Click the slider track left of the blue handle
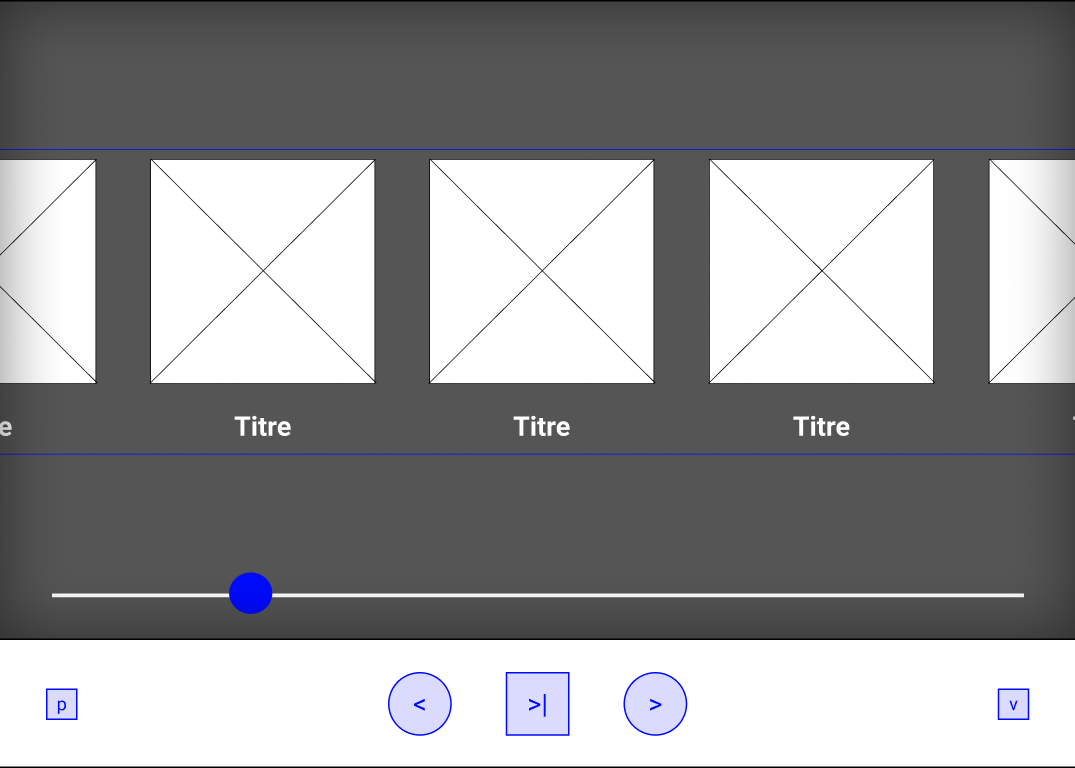This screenshot has height=768, width=1075. pyautogui.click(x=140, y=595)
